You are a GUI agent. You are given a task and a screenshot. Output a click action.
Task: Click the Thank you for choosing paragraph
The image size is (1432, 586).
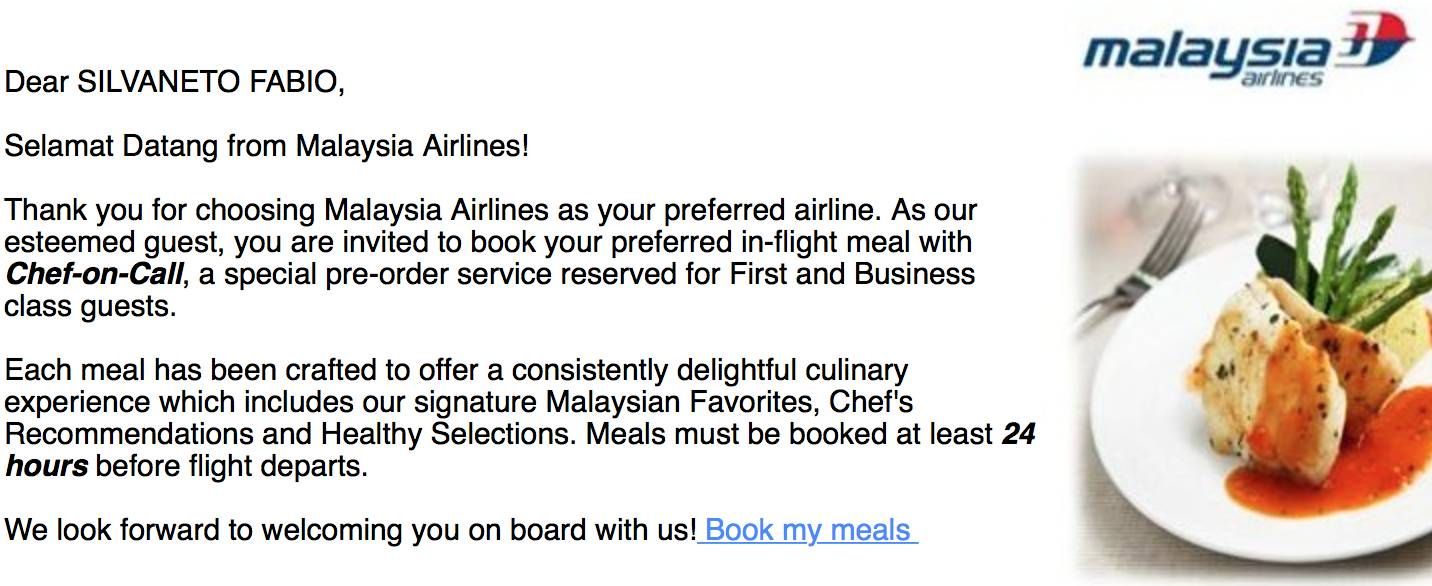tap(490, 258)
